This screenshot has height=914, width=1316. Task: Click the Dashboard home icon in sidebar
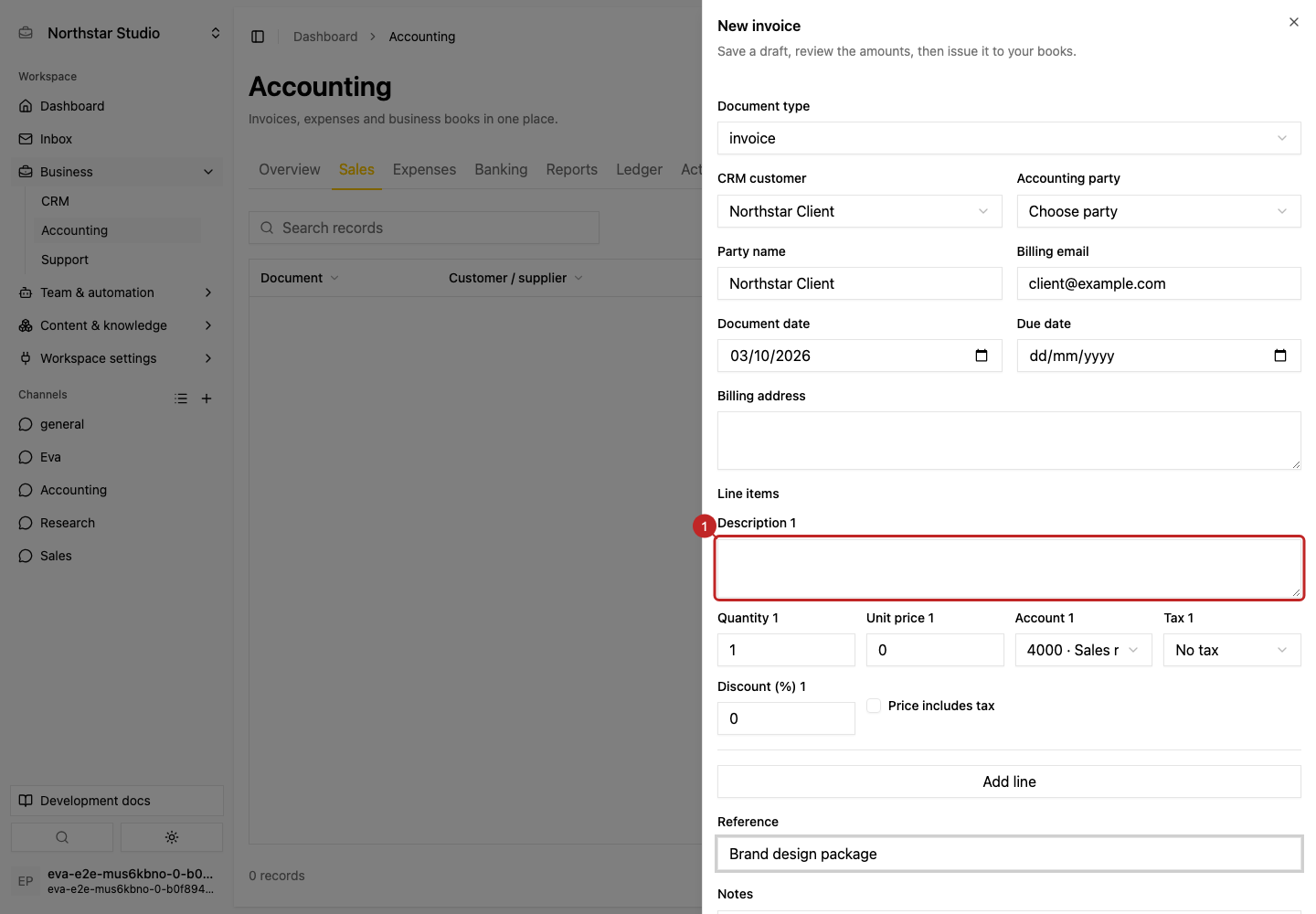tap(26, 106)
